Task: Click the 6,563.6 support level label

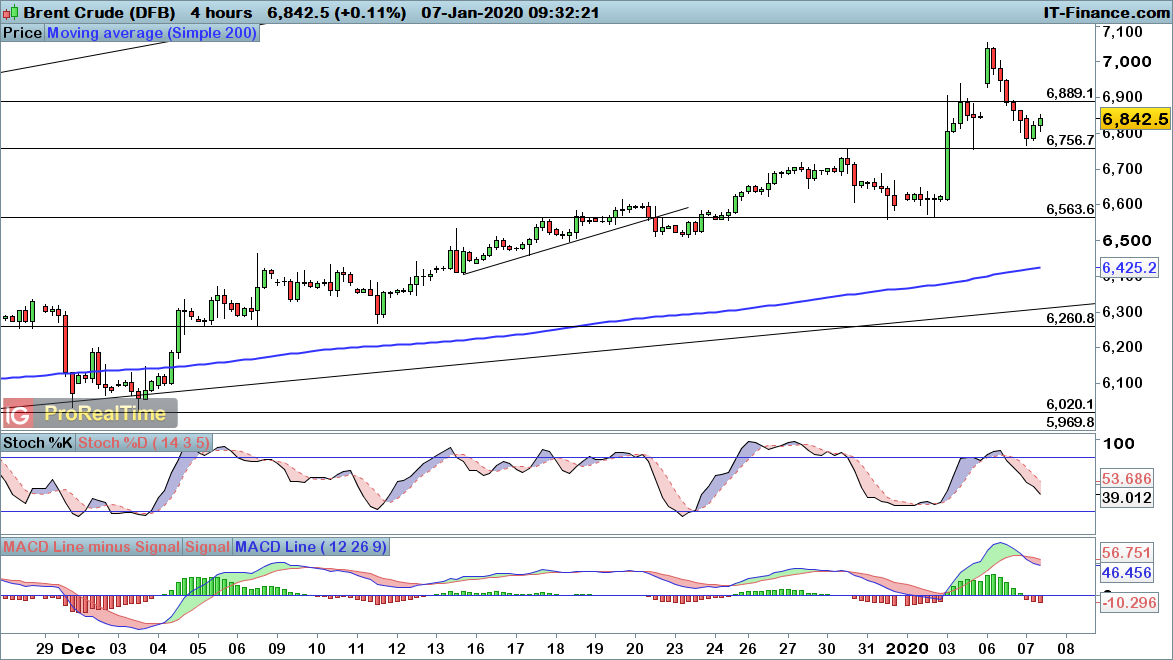Action: (1070, 210)
